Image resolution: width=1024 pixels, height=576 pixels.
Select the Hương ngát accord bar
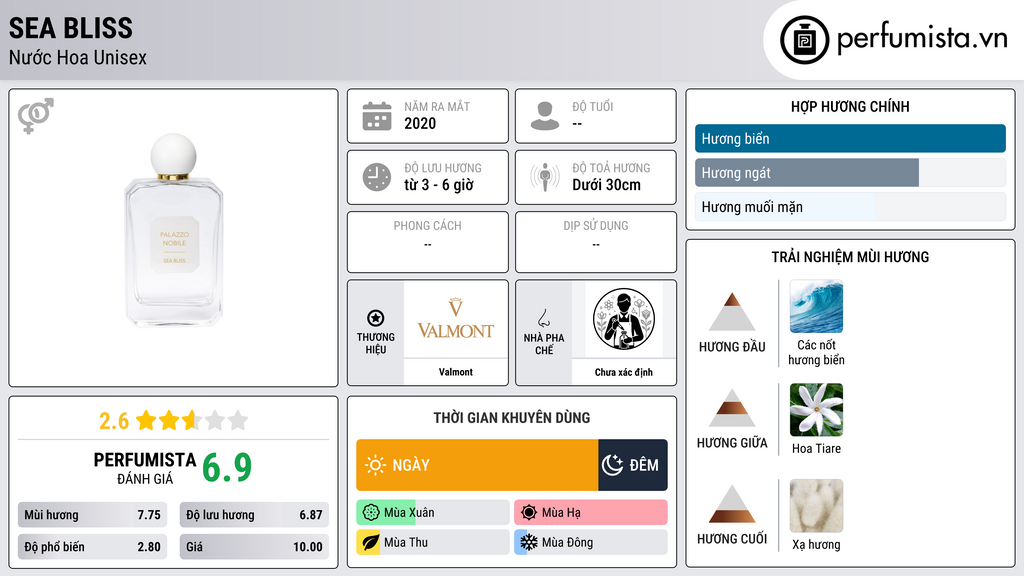click(850, 173)
